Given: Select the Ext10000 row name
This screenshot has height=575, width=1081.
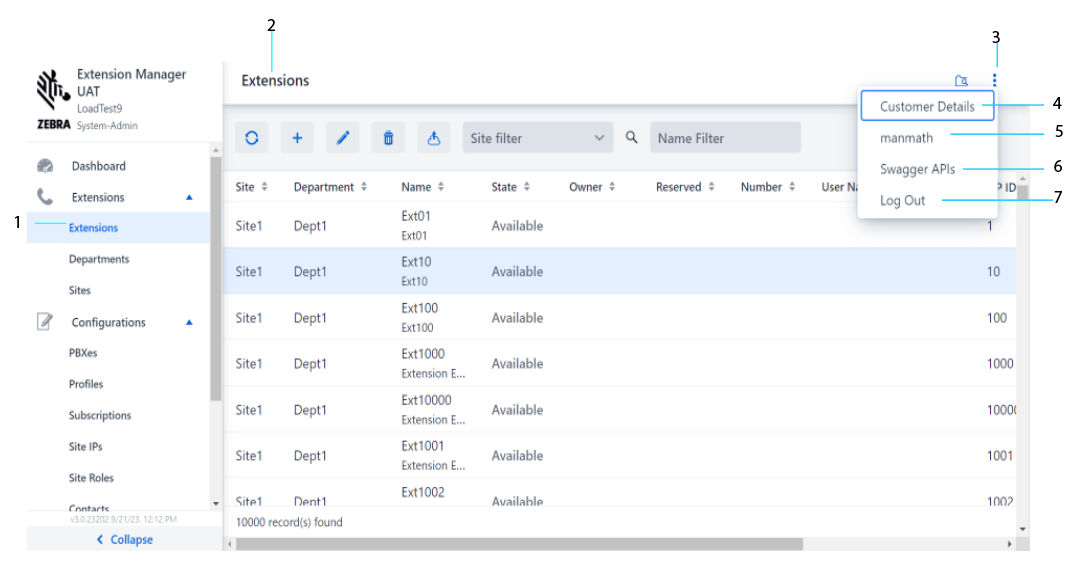Looking at the screenshot, I should tap(427, 399).
